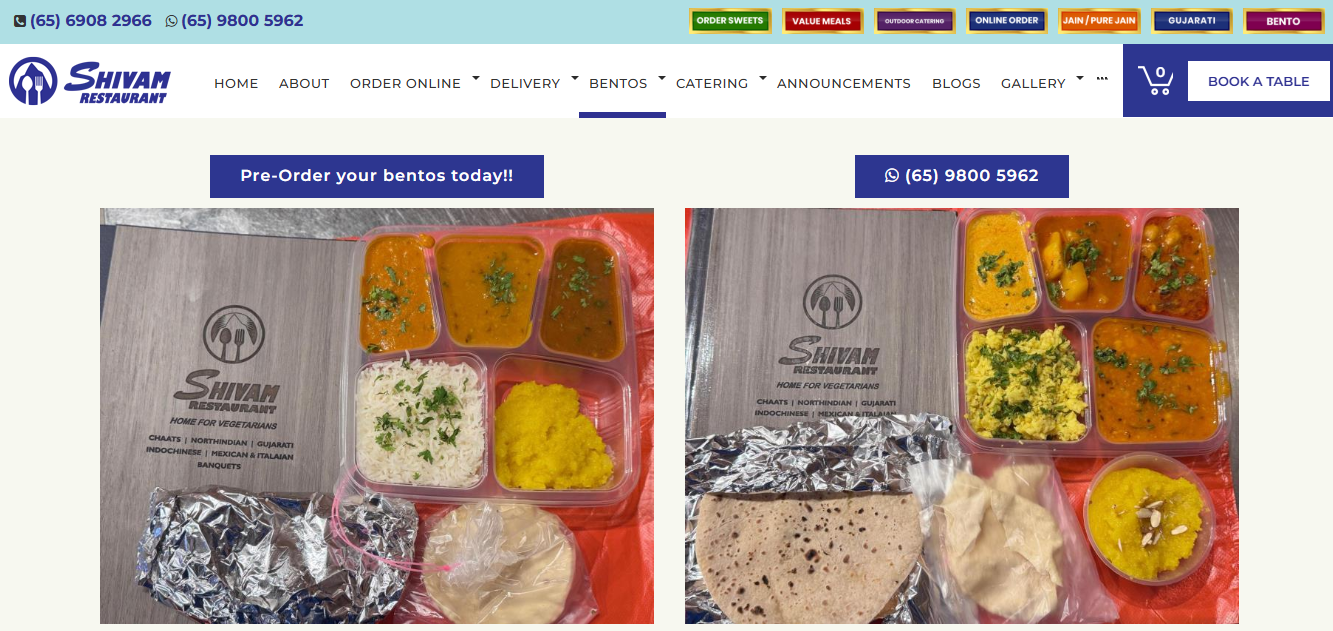Viewport: 1333px width, 631px height.
Task: Click the phone icon beside 6908 2966
Action: click(20, 21)
